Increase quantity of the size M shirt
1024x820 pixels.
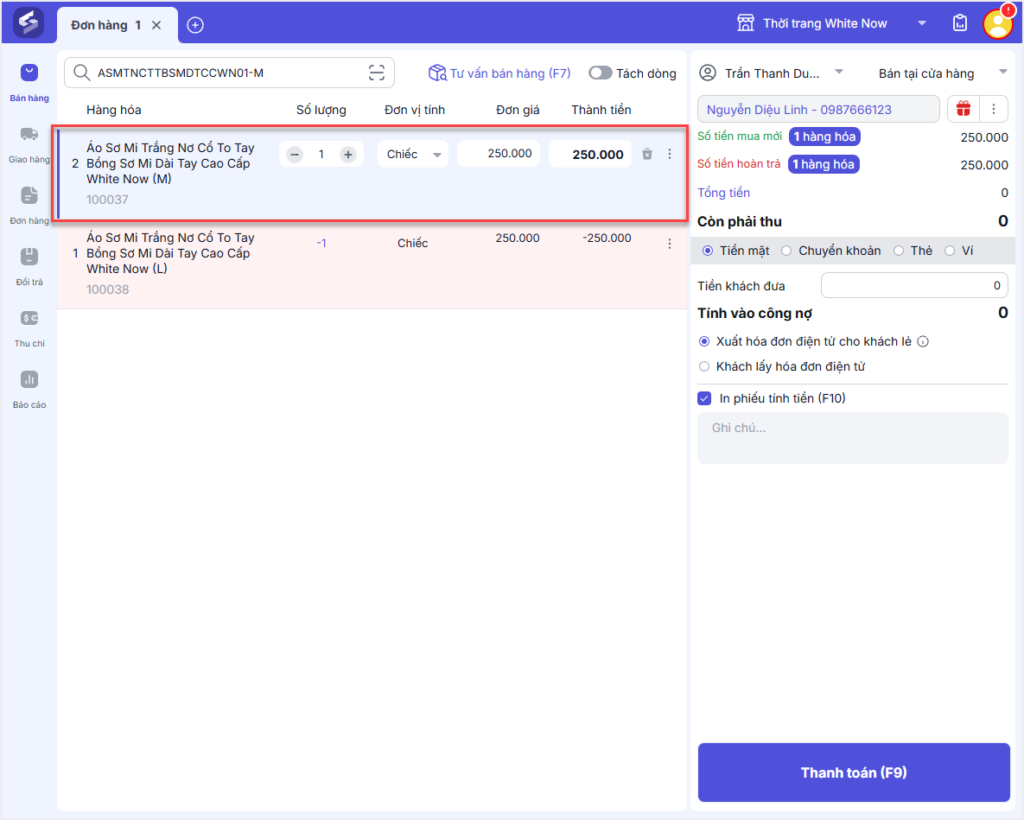[348, 155]
